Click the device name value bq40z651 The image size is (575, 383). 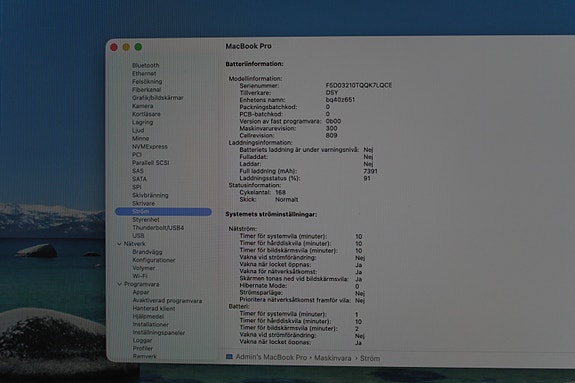tap(340, 99)
